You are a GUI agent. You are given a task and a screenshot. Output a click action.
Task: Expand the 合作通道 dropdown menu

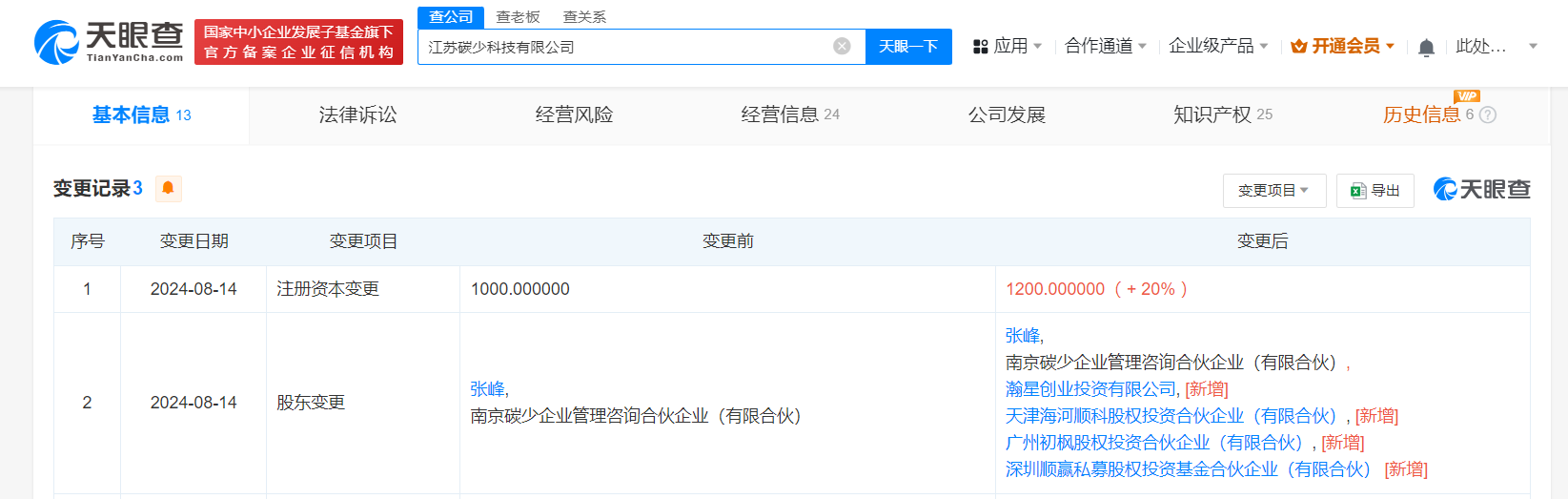pyautogui.click(x=1105, y=47)
